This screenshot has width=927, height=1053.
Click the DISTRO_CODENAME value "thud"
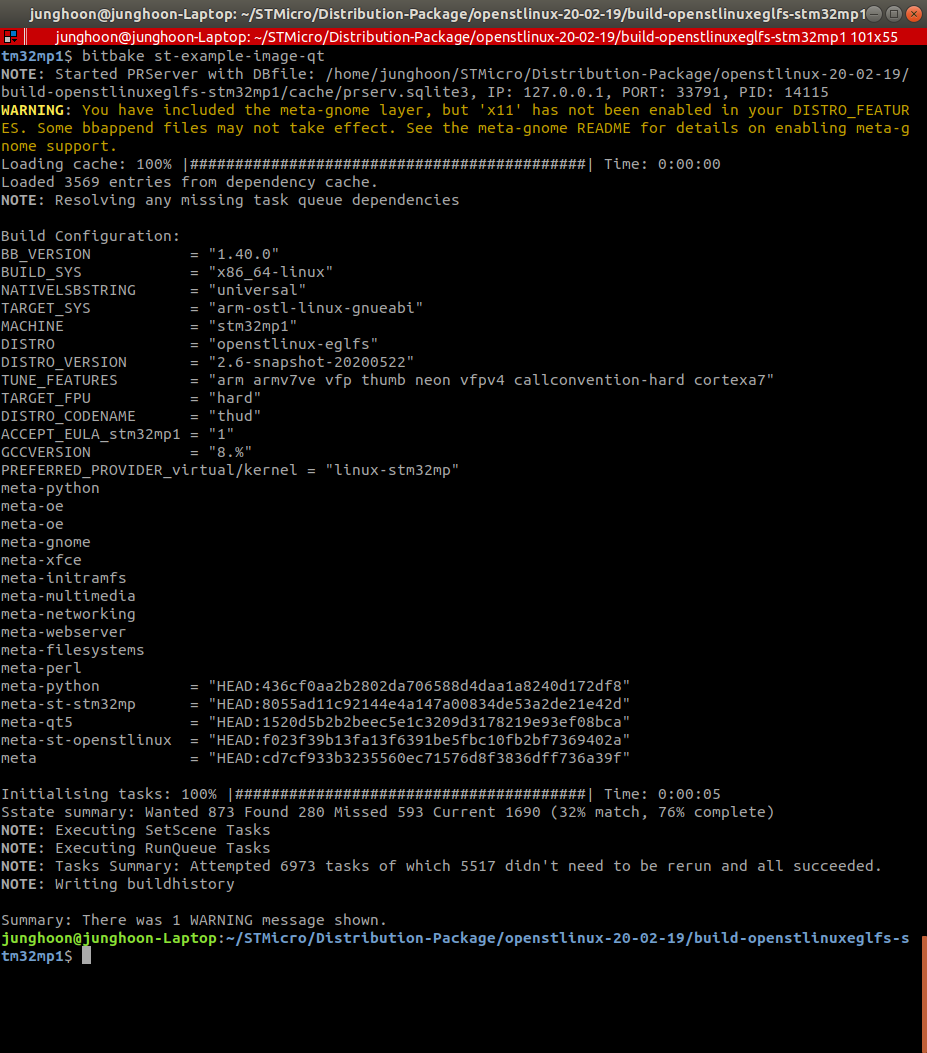click(x=234, y=416)
